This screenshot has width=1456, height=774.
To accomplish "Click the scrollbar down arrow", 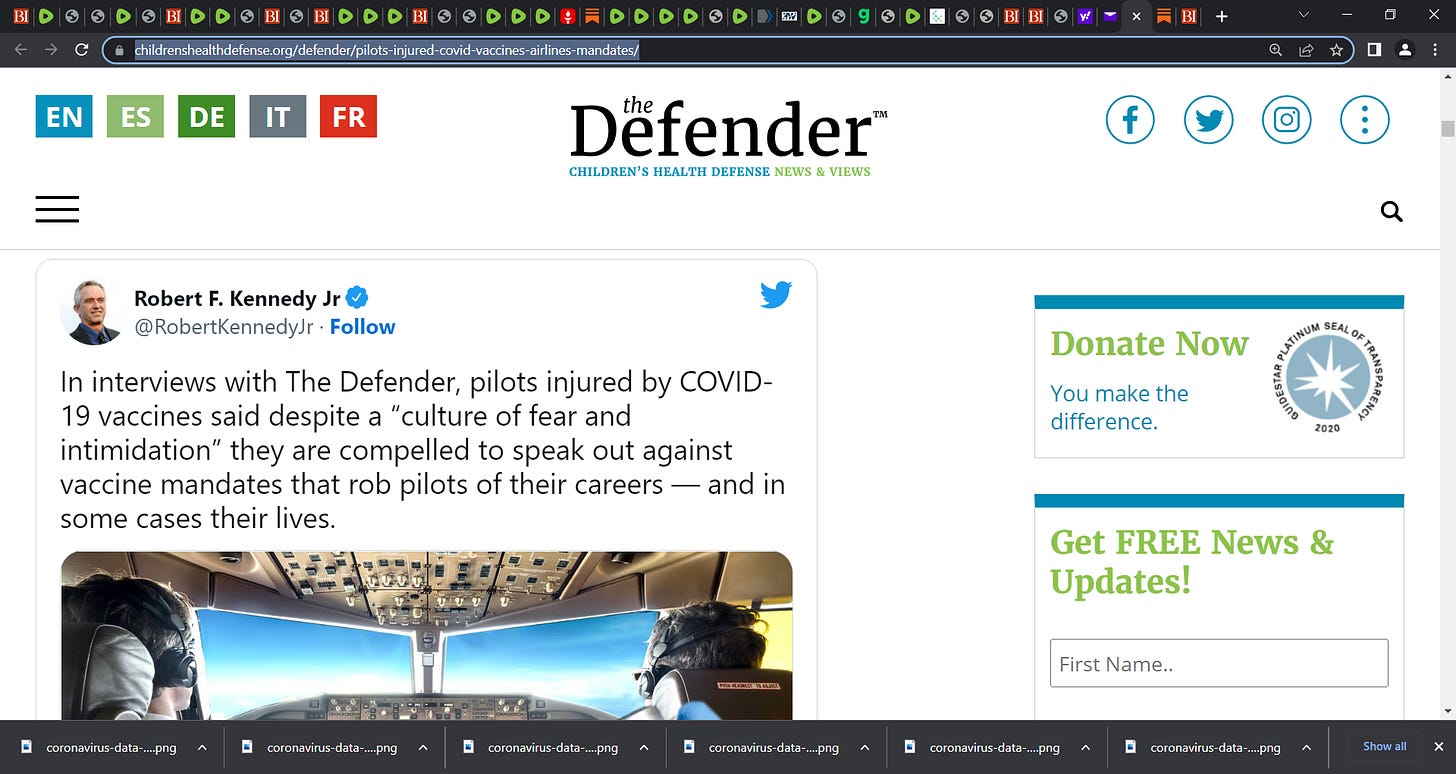I will 1448,712.
